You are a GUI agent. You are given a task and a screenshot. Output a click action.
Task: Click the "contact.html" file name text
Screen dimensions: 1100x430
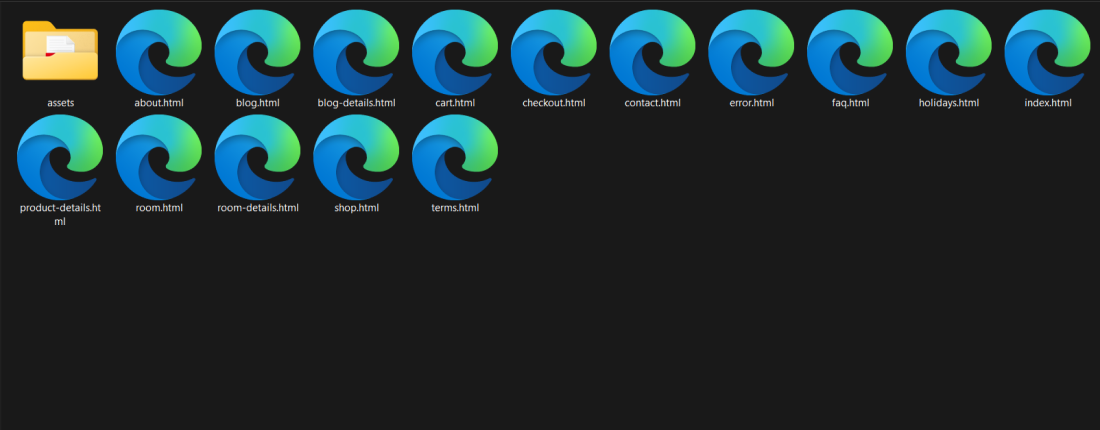click(x=652, y=103)
